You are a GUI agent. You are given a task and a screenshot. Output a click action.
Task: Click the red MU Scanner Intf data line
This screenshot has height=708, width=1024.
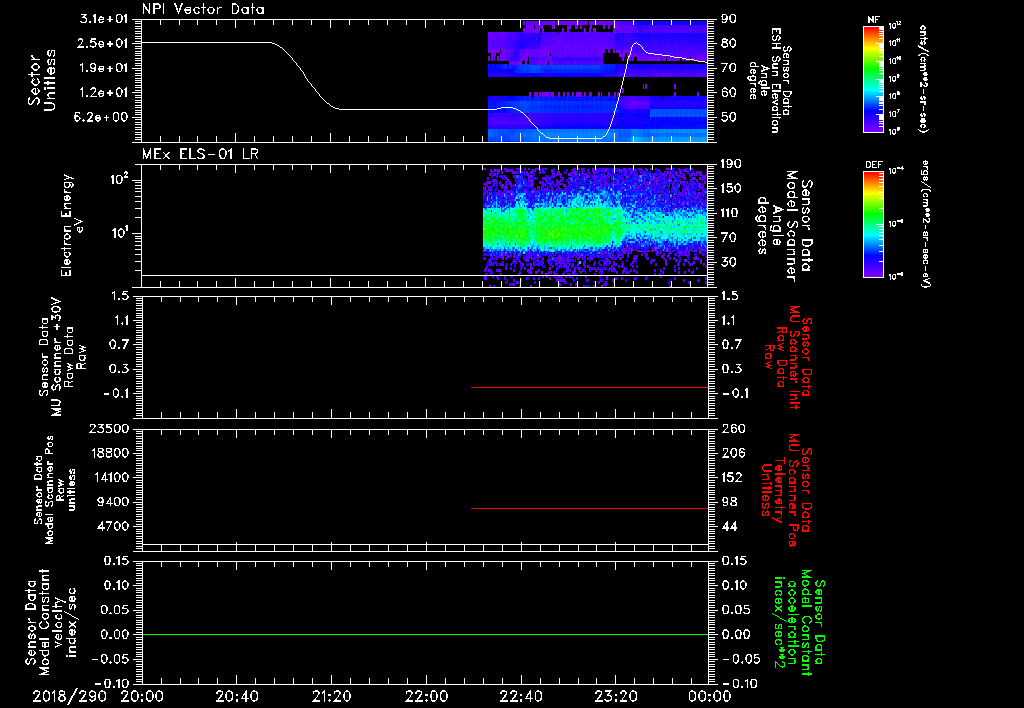(x=589, y=387)
